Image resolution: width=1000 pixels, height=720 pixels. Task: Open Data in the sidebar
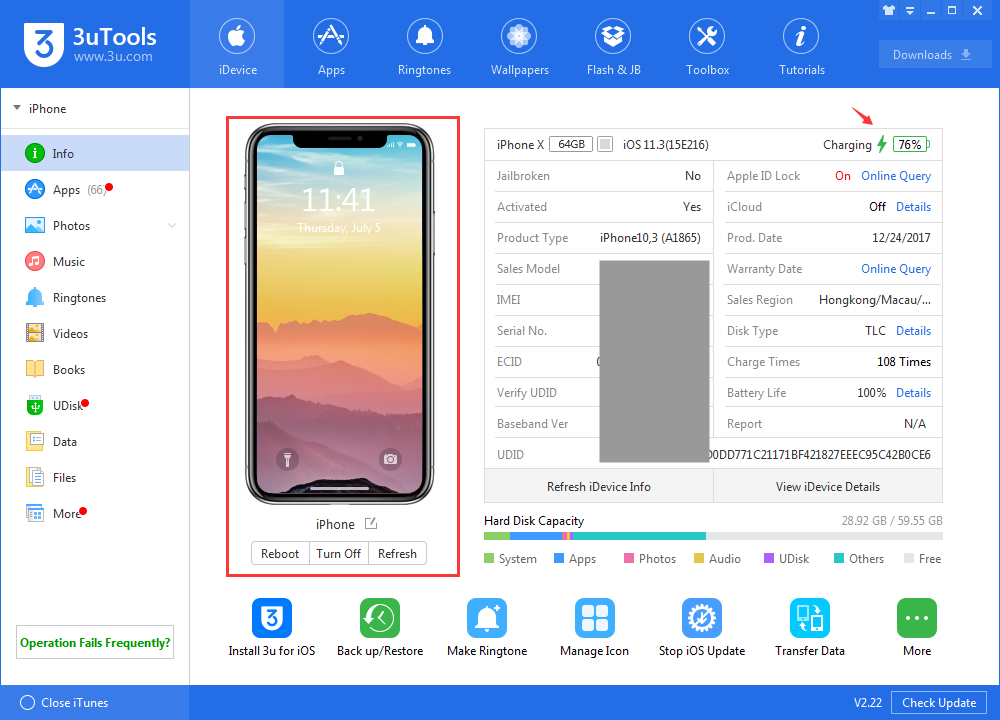tap(95, 442)
